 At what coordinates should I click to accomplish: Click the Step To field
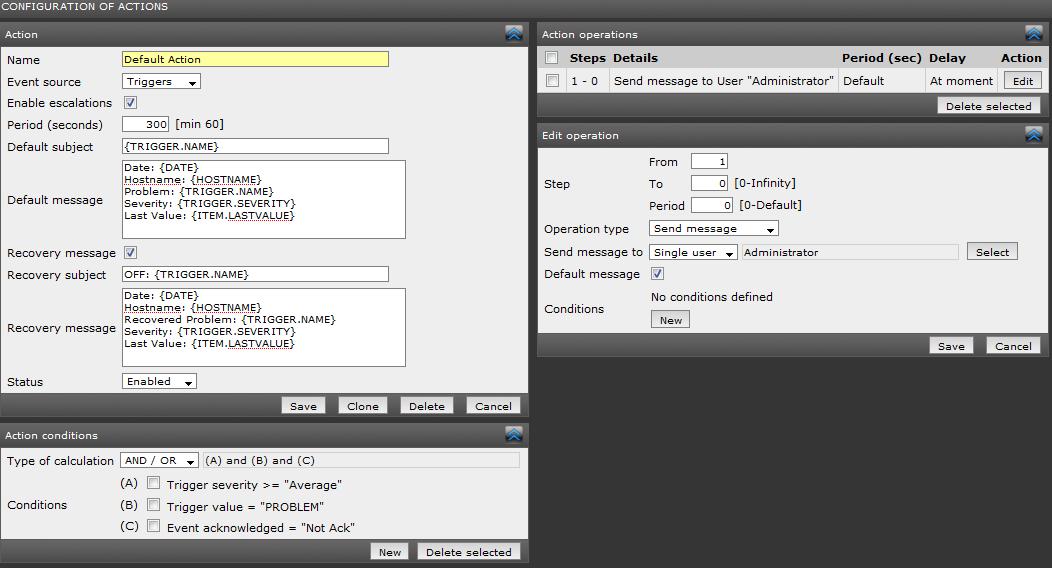coord(709,183)
